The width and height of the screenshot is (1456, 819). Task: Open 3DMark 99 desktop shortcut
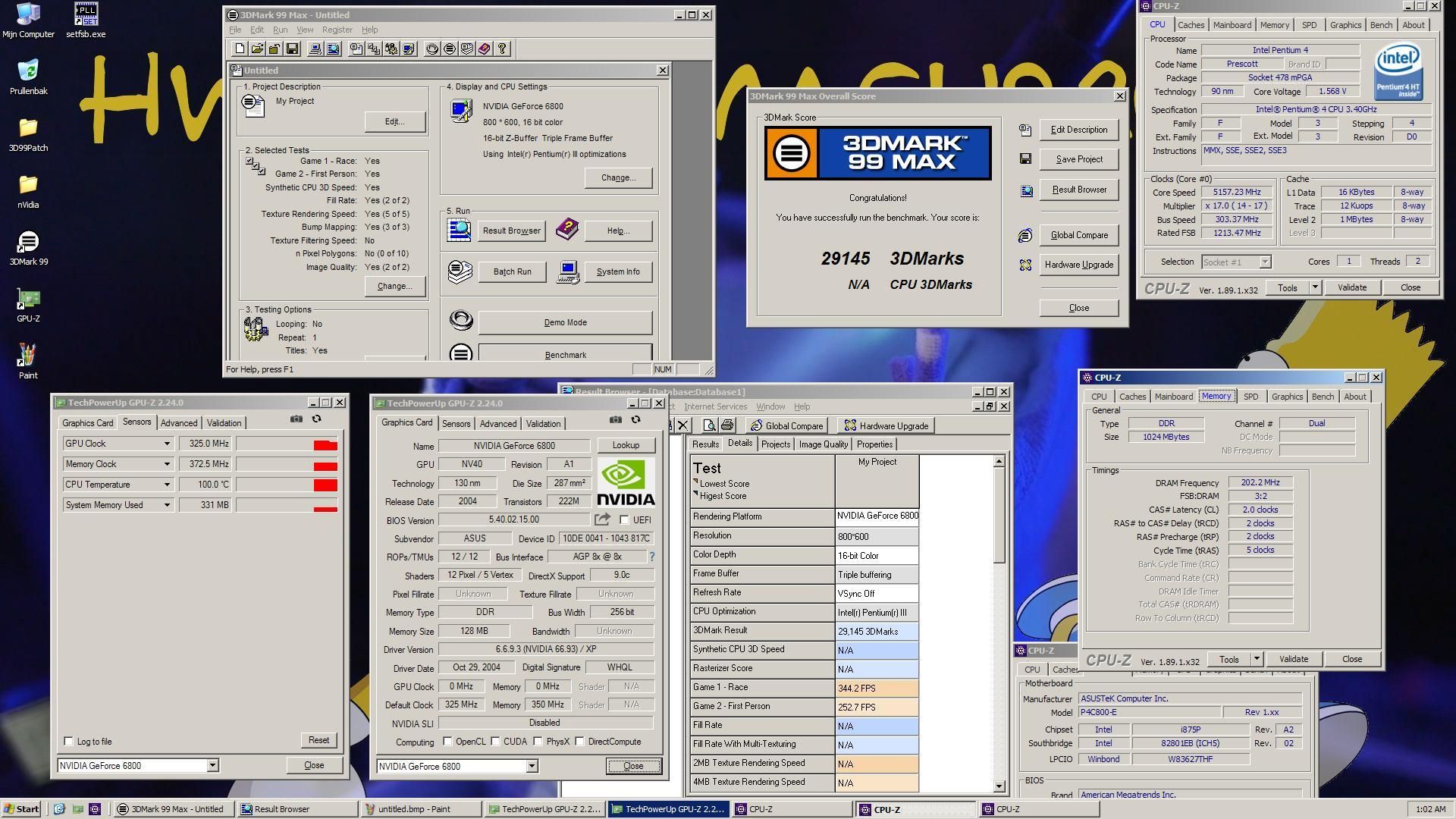[28, 249]
